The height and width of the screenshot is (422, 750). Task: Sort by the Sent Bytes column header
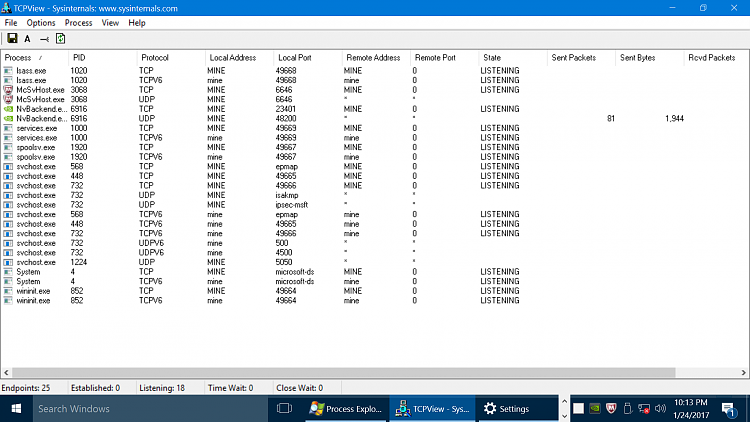coord(650,58)
